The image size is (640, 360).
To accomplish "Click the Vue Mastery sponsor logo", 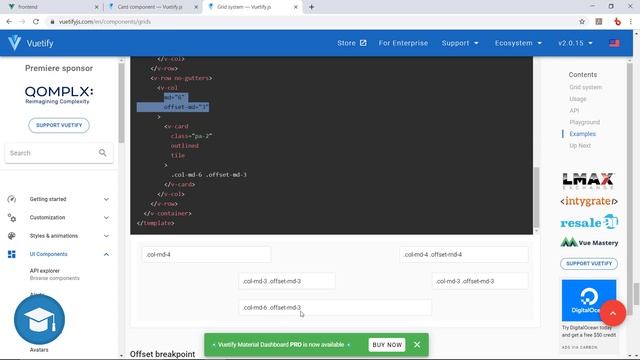I will 589,242.
